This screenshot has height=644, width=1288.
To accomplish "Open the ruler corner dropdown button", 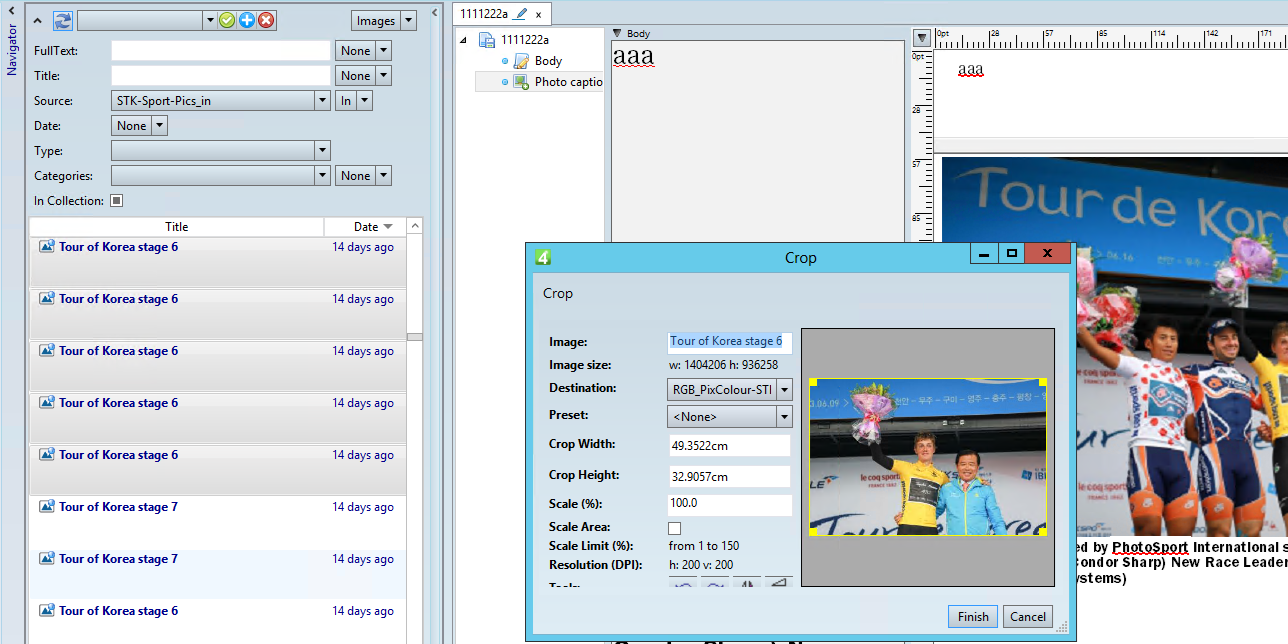I will click(922, 38).
